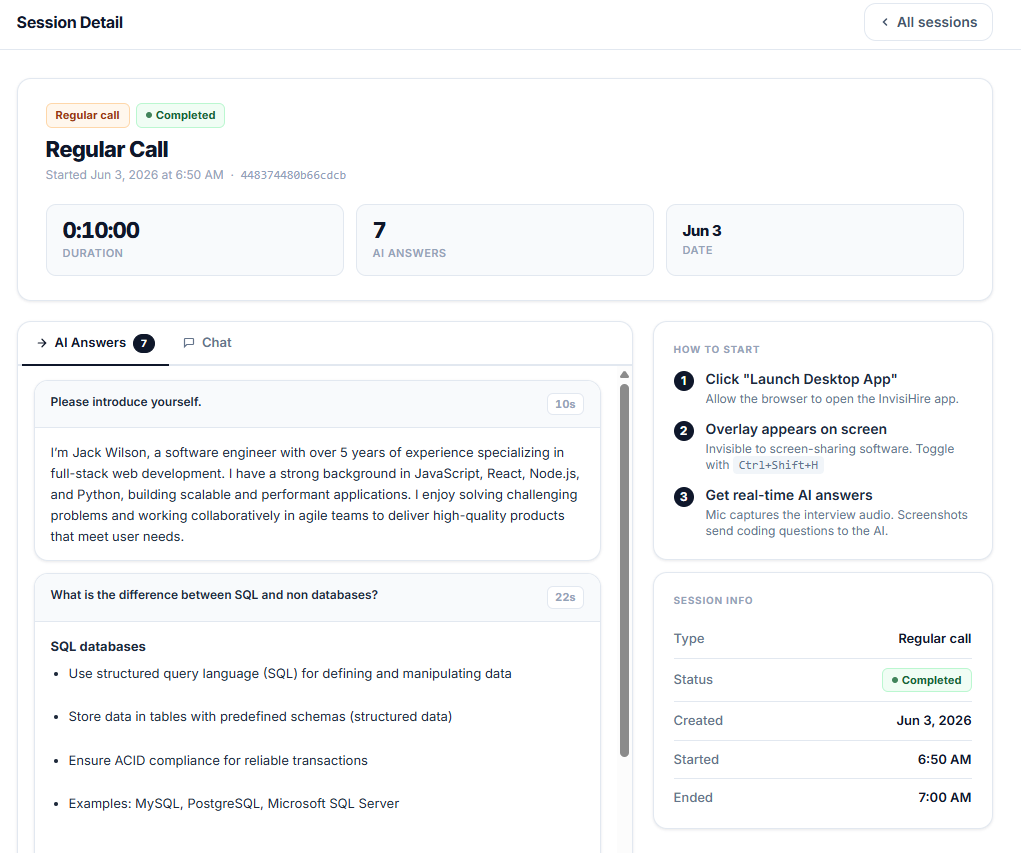Image resolution: width=1021 pixels, height=853 pixels.
Task: Go back to All sessions
Action: click(x=928, y=22)
